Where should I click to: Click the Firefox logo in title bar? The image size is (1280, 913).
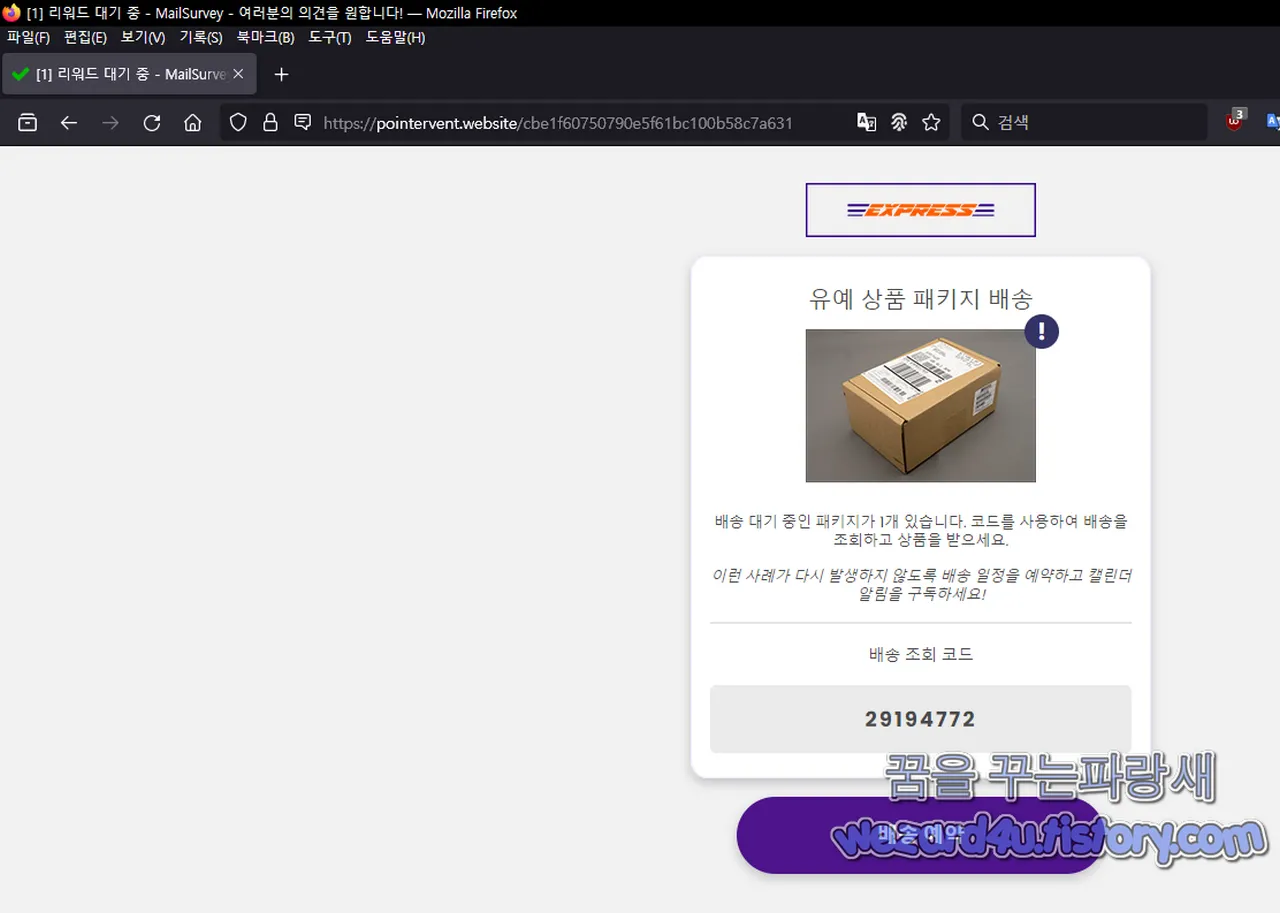tap(12, 13)
